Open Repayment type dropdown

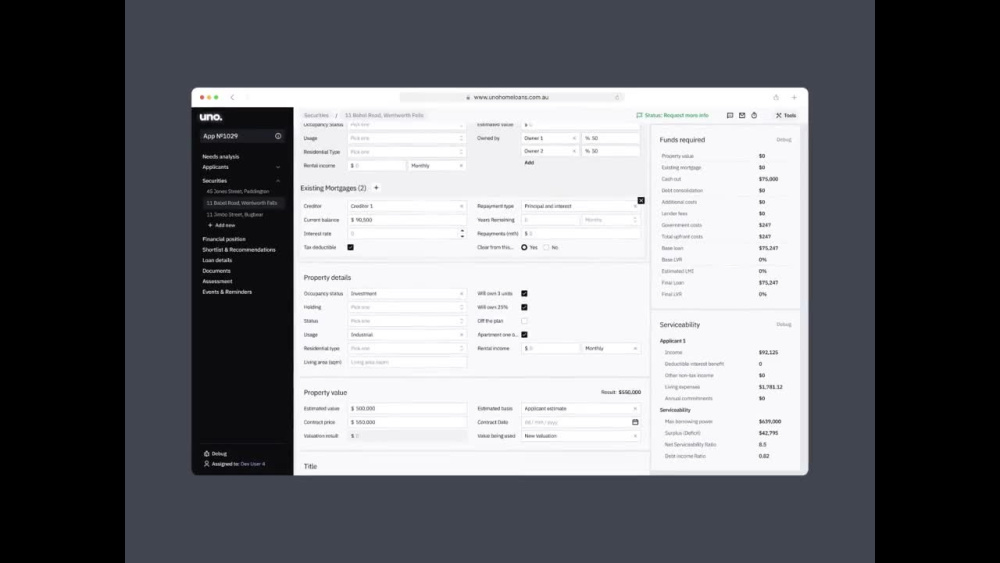pos(580,206)
